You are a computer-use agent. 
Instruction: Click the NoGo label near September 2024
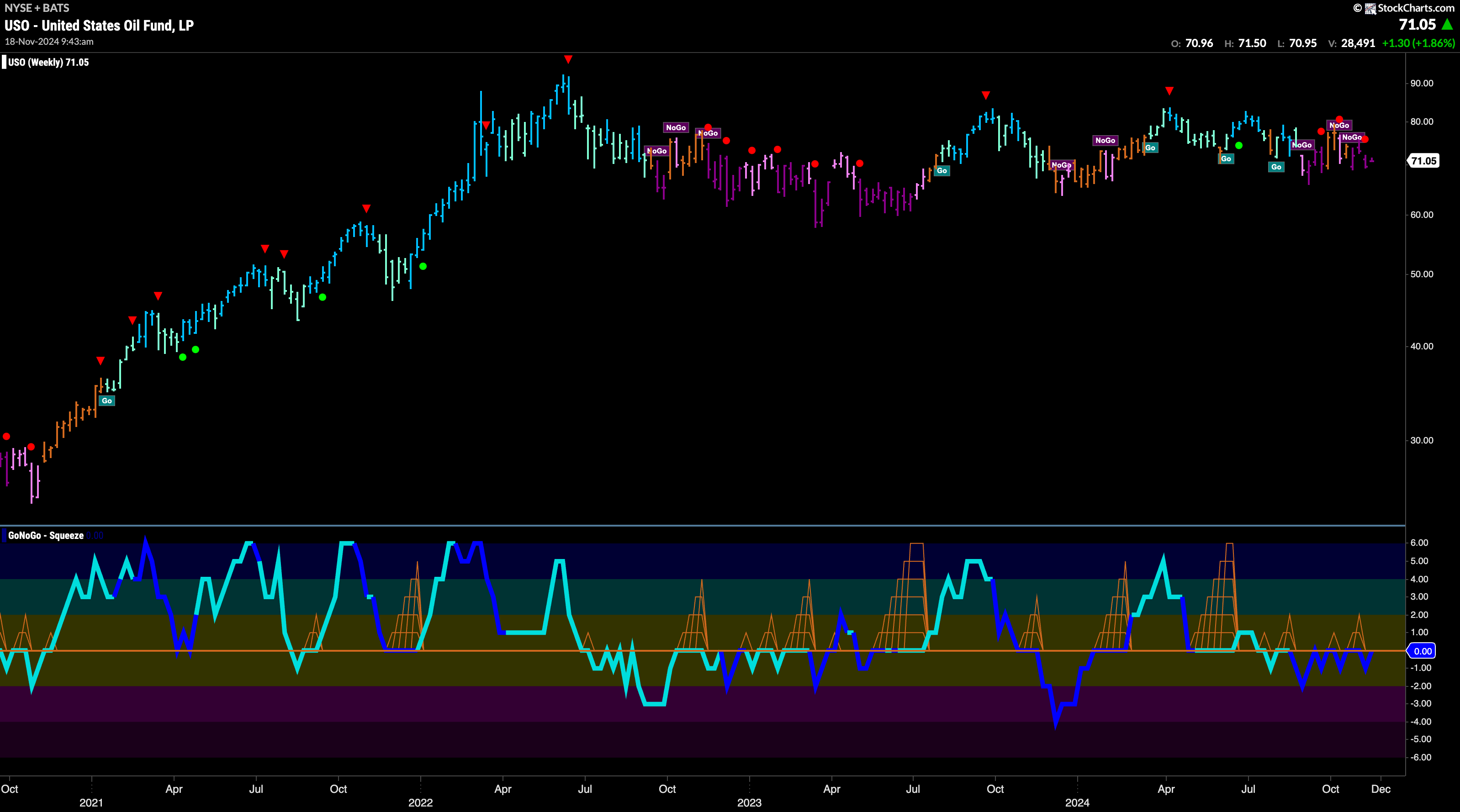pos(1302,145)
